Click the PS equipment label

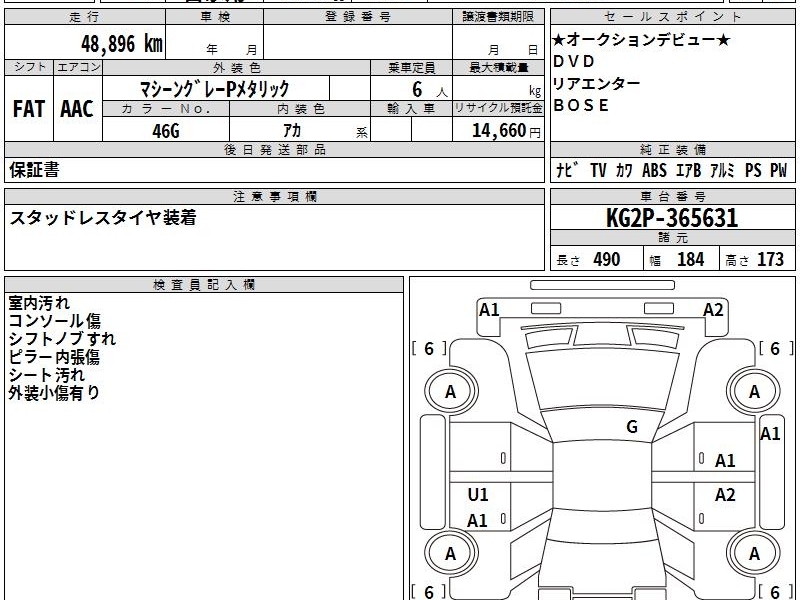(753, 170)
